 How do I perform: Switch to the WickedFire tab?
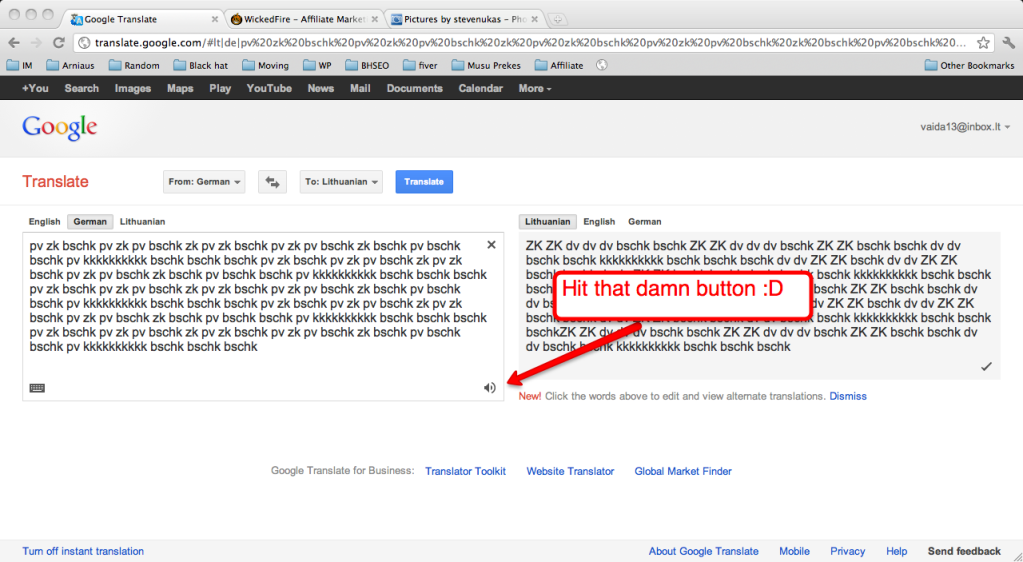pos(304,20)
